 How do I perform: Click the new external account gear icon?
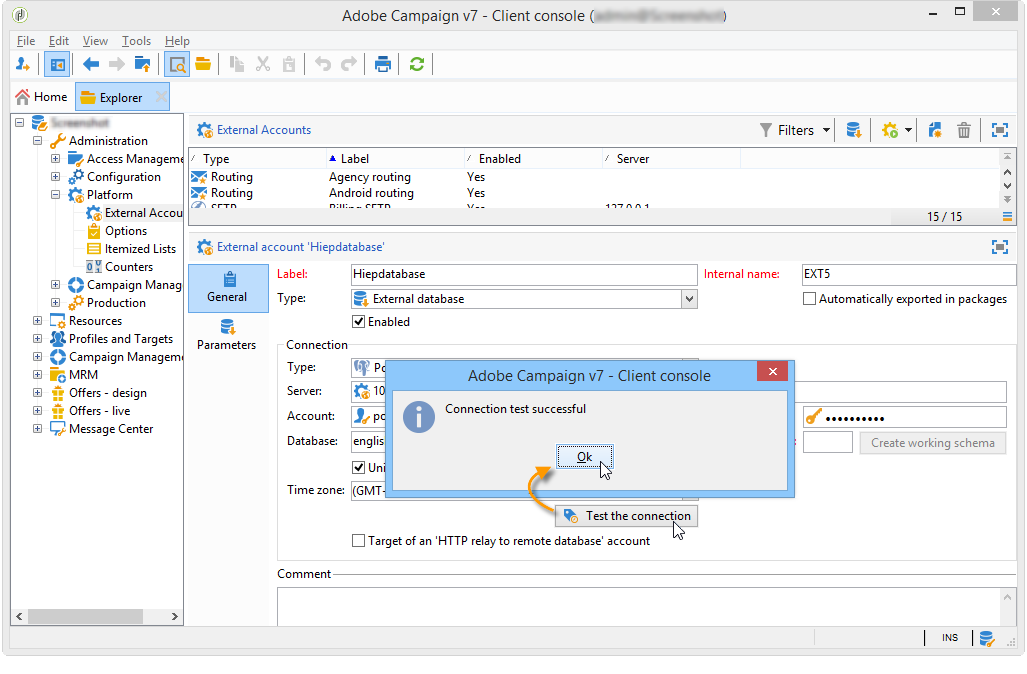(x=889, y=130)
